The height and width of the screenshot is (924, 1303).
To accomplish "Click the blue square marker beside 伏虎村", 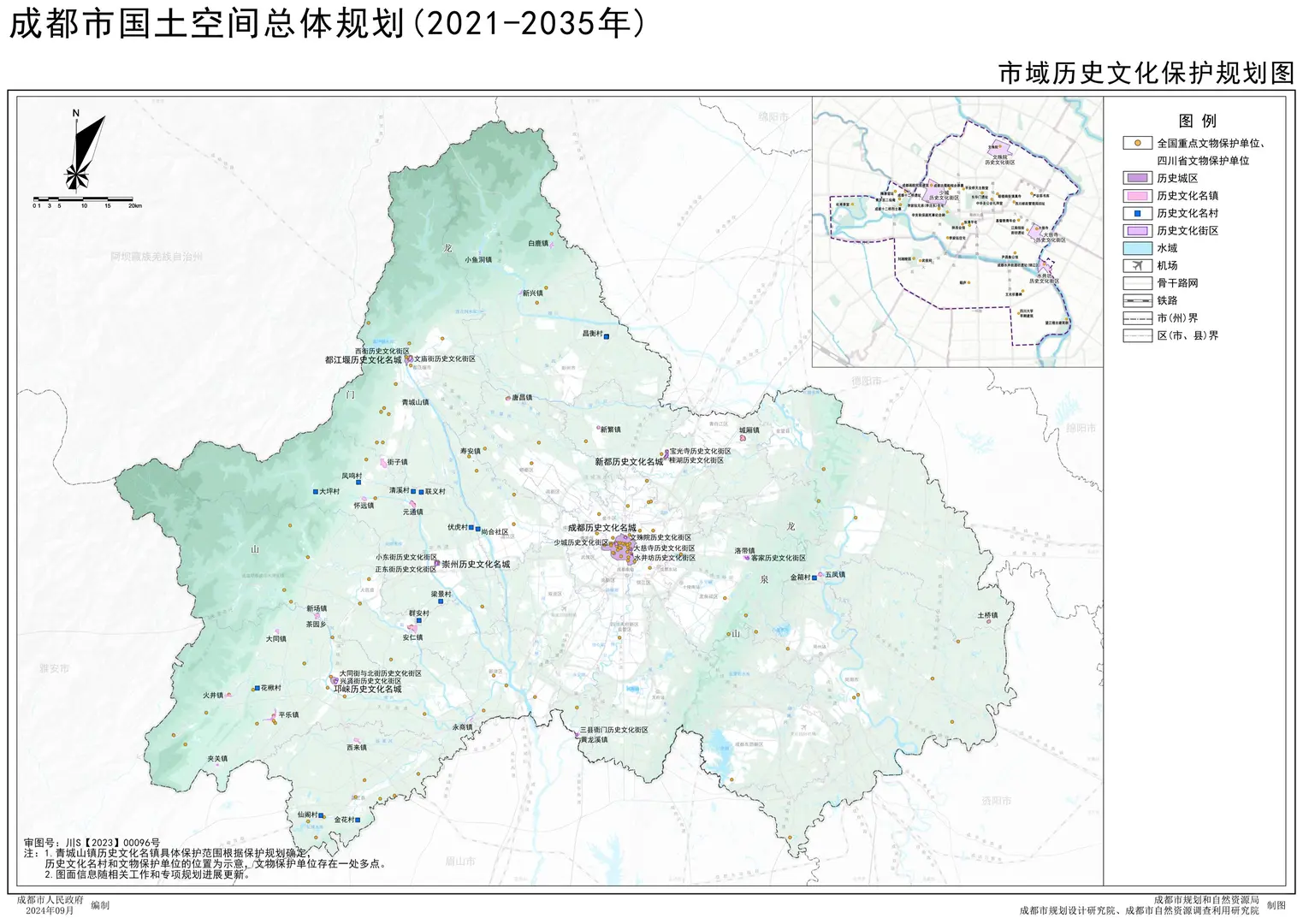I will tap(471, 528).
